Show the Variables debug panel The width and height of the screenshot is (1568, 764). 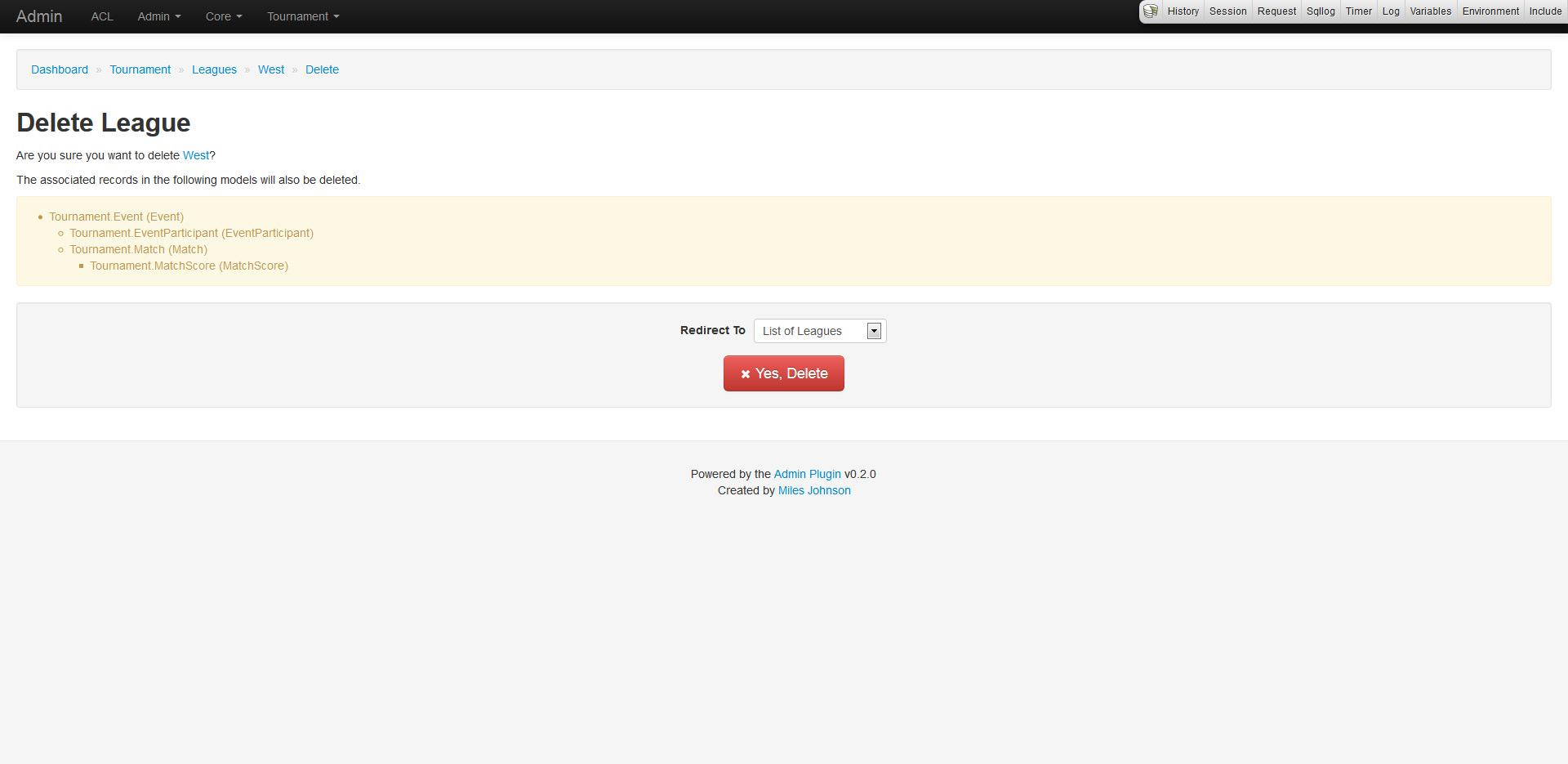[x=1431, y=11]
